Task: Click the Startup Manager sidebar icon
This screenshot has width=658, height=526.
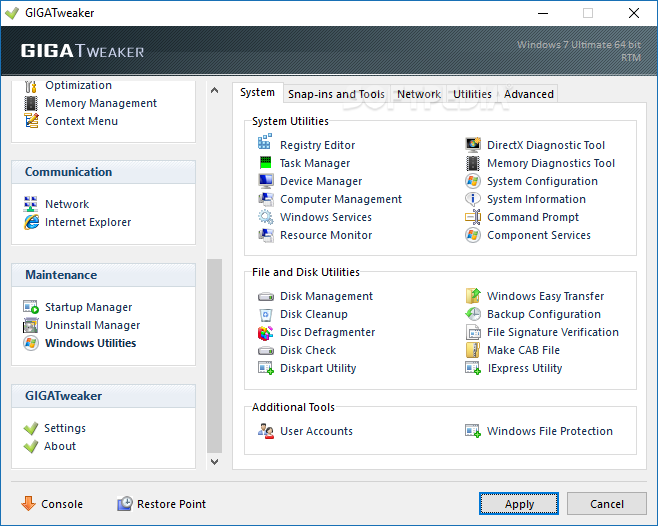Action: point(31,307)
